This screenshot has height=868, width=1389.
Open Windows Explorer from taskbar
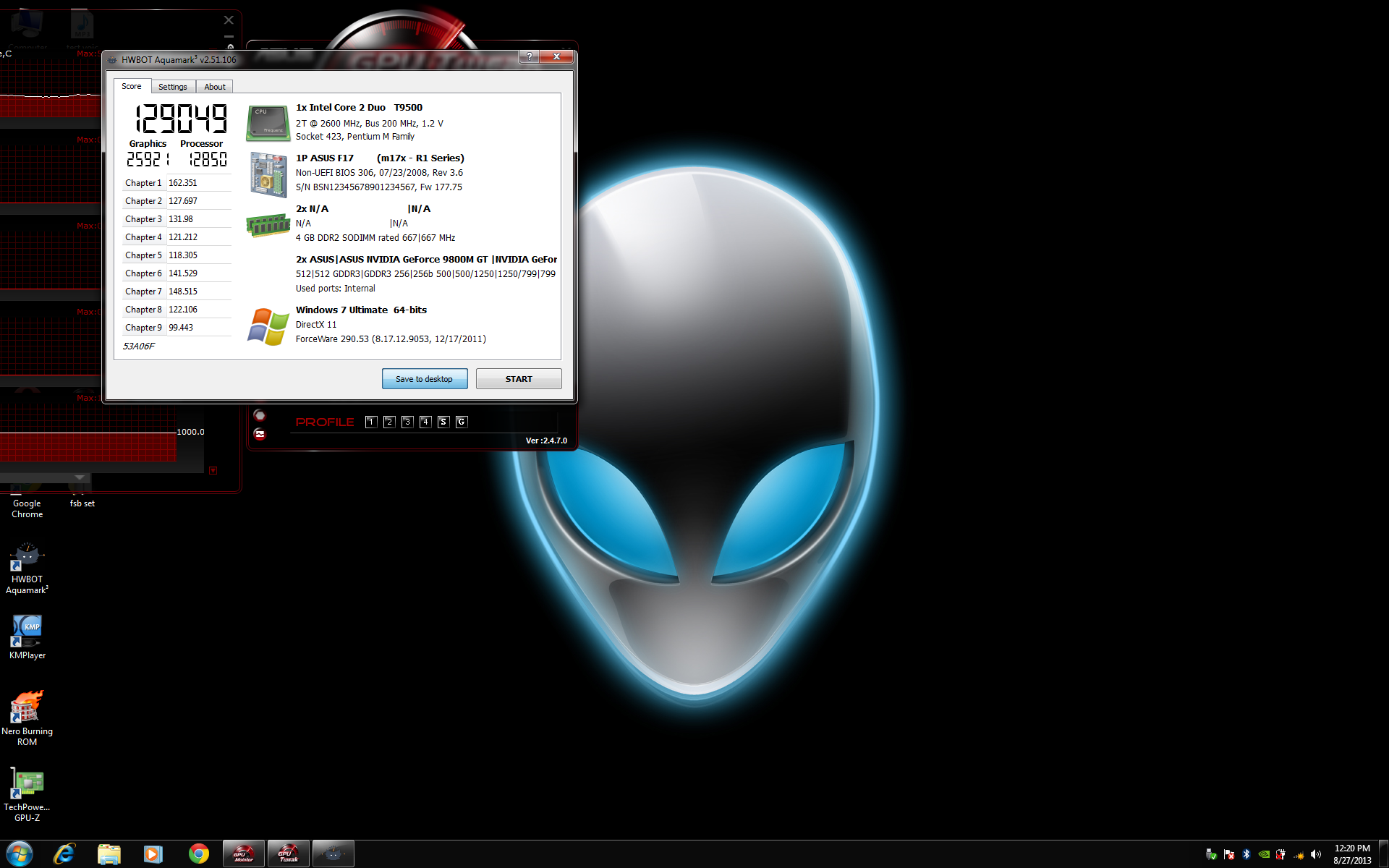[109, 854]
